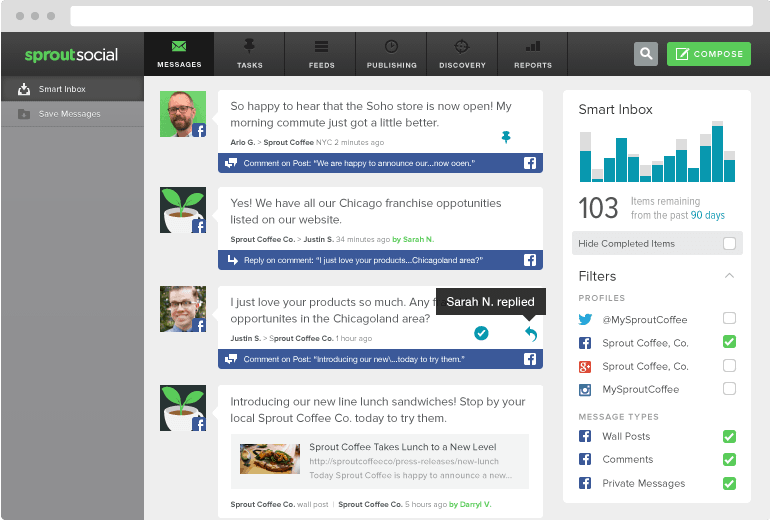
Task: Click the sandwich thumbnail in the link preview
Action: click(270, 459)
